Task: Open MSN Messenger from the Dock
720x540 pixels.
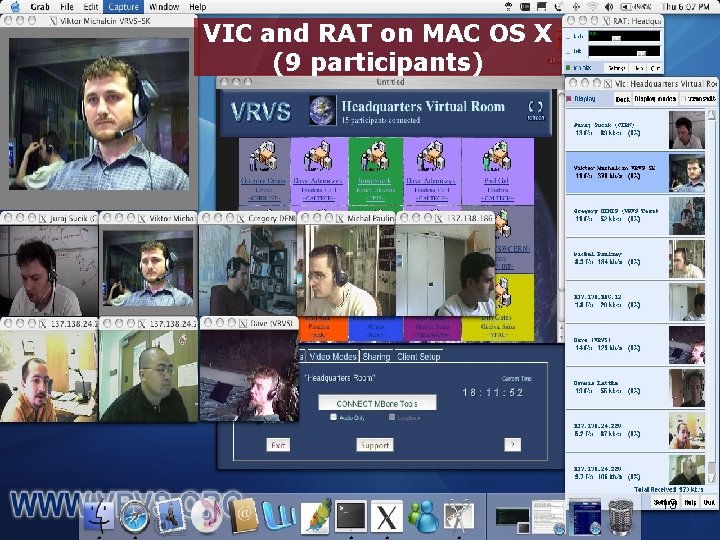Action: click(x=423, y=517)
